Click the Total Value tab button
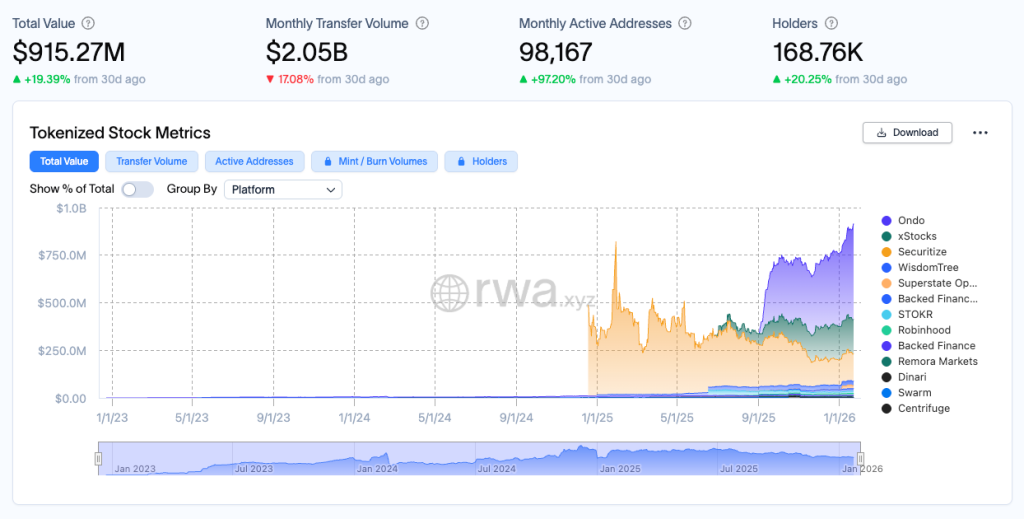The image size is (1024, 519). (x=64, y=161)
